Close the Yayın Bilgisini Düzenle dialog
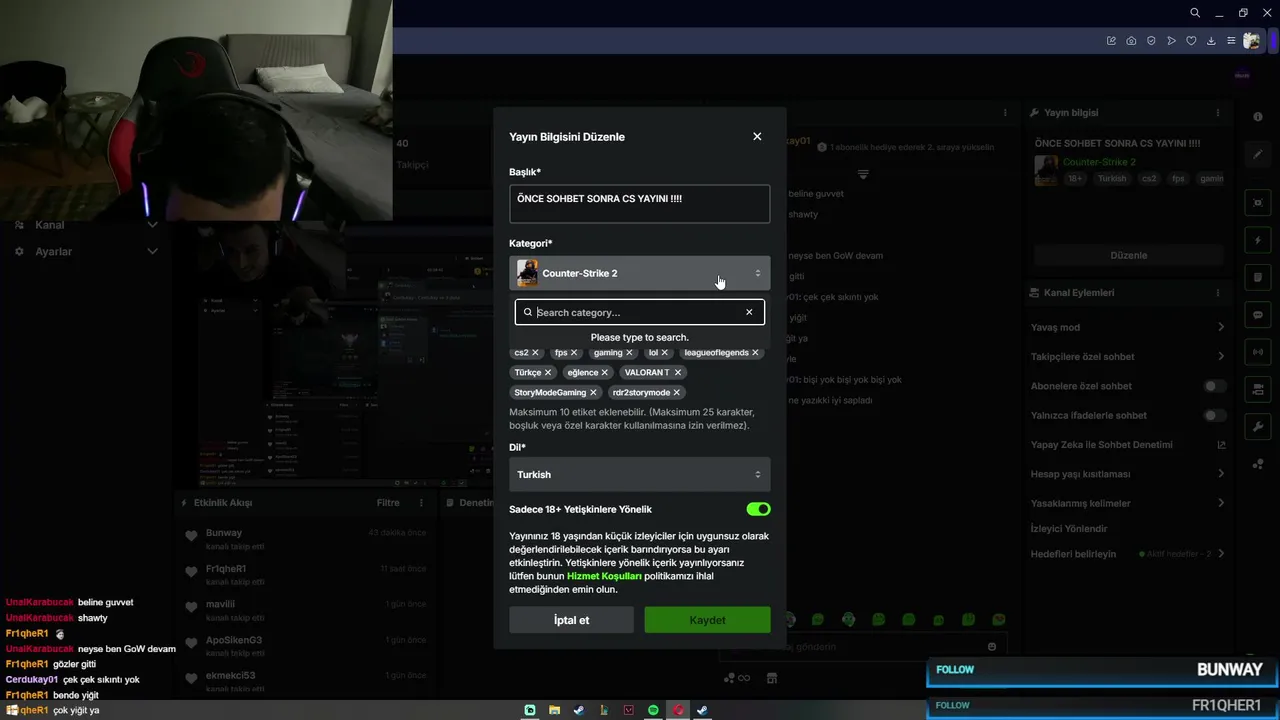This screenshot has height=720, width=1280. 757,137
